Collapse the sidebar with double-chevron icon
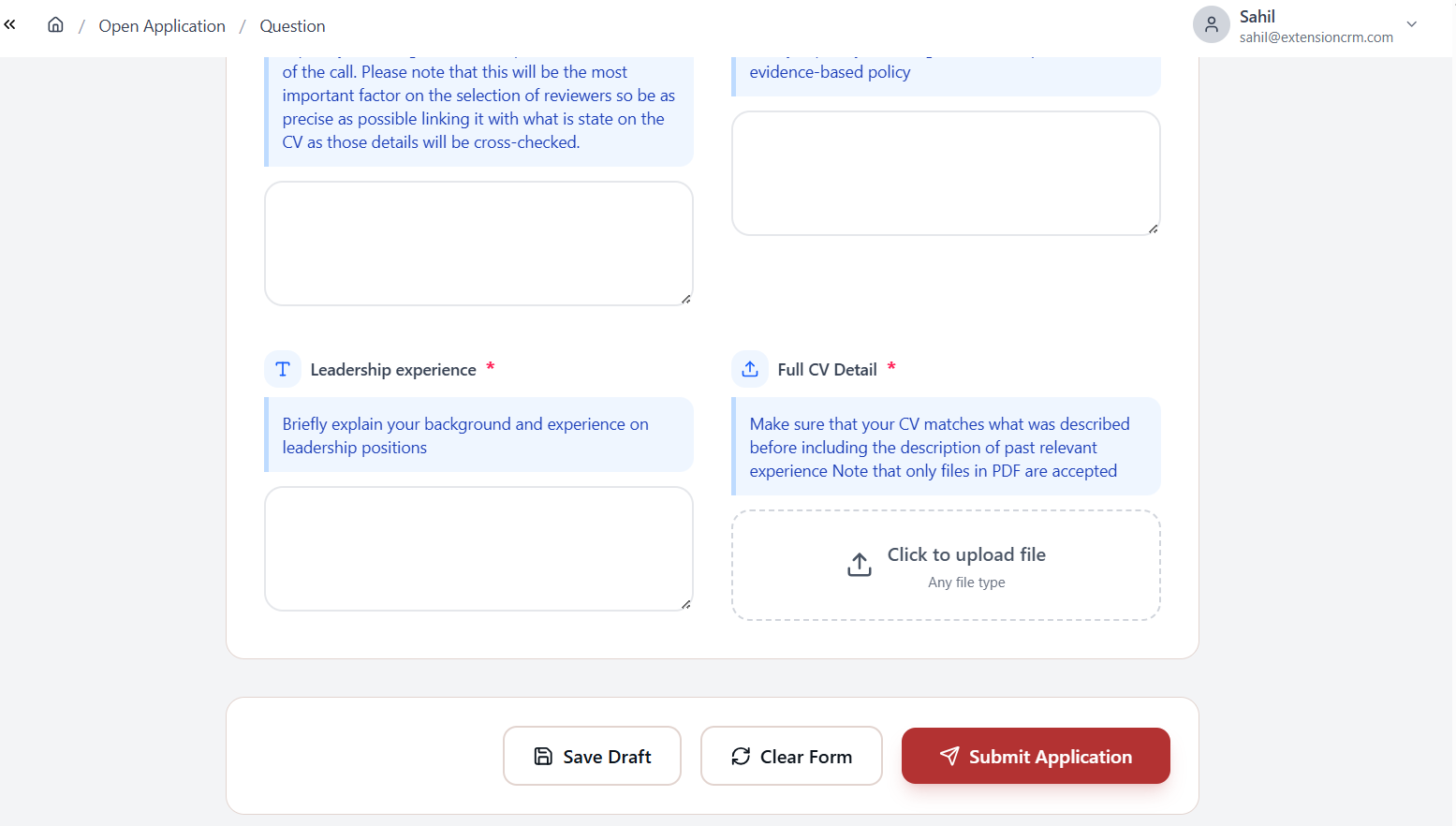The width and height of the screenshot is (1456, 826). [x=10, y=25]
